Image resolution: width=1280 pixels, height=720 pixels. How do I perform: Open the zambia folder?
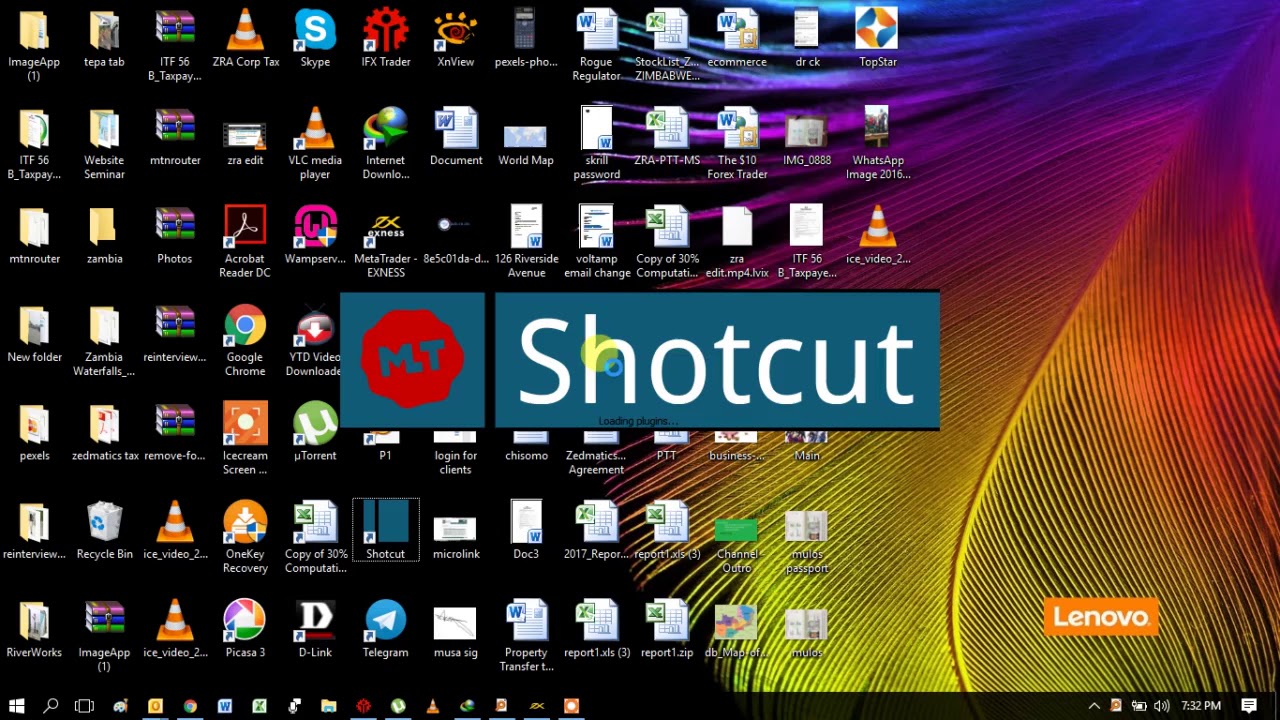[105, 235]
